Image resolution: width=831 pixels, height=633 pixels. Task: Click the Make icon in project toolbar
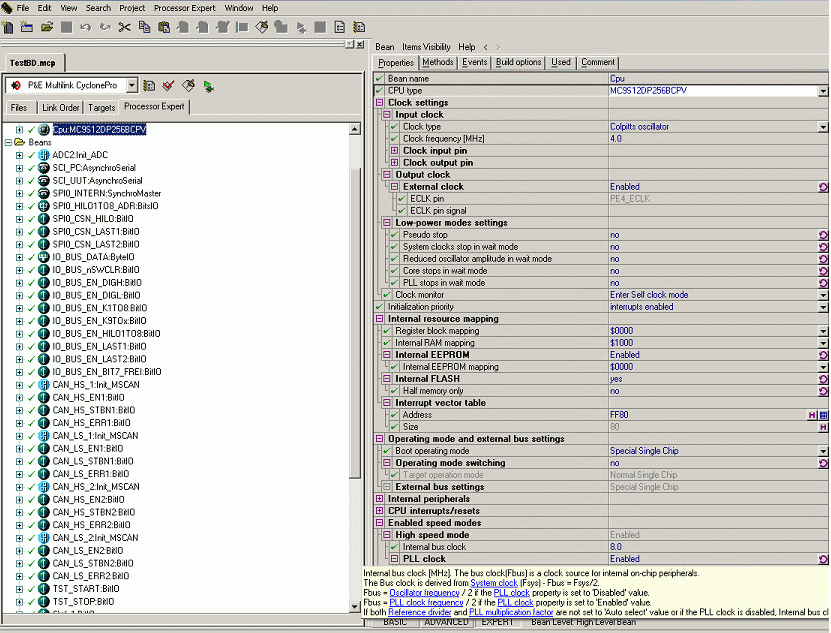[188, 86]
